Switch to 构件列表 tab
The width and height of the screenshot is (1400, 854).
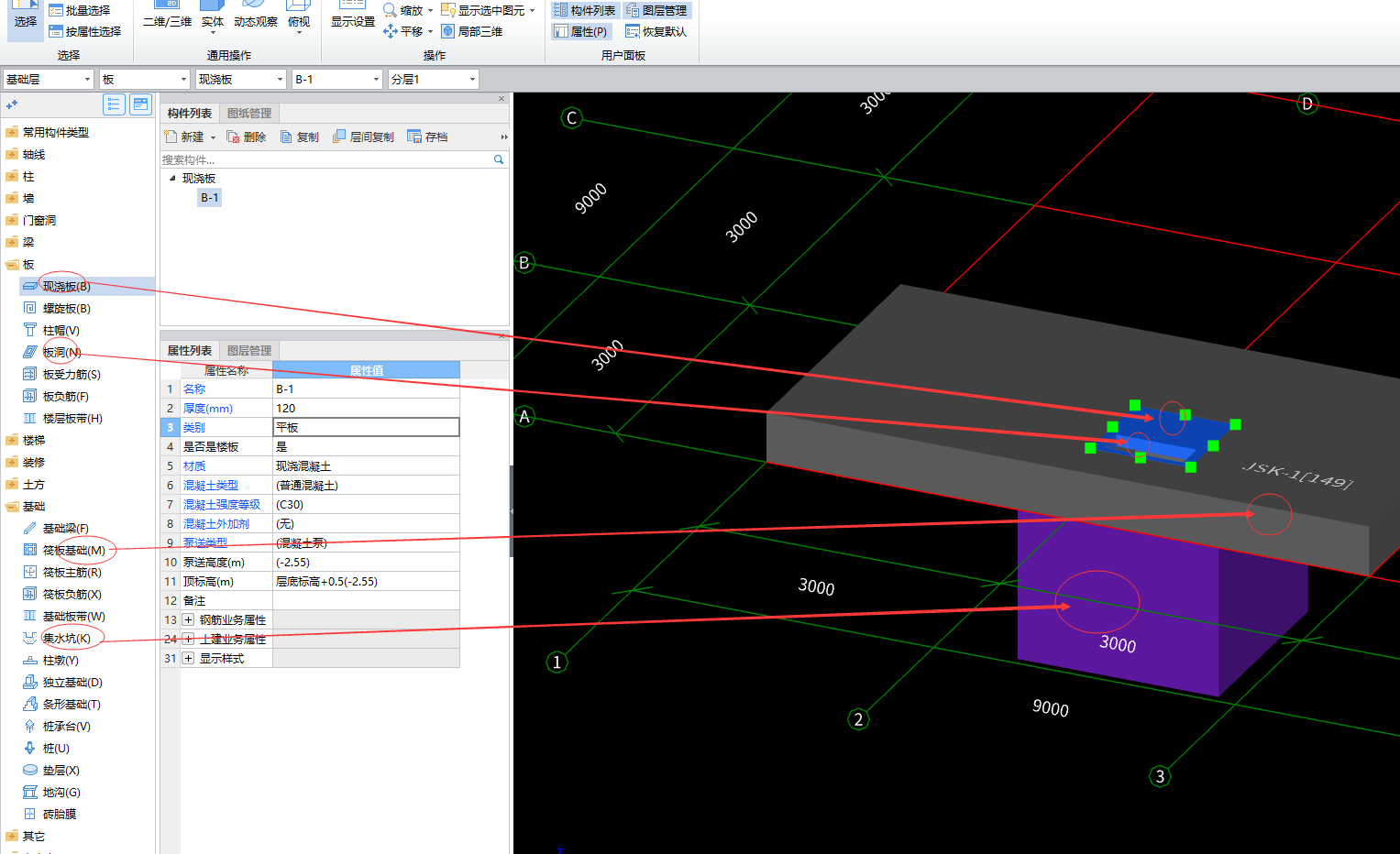tap(190, 114)
